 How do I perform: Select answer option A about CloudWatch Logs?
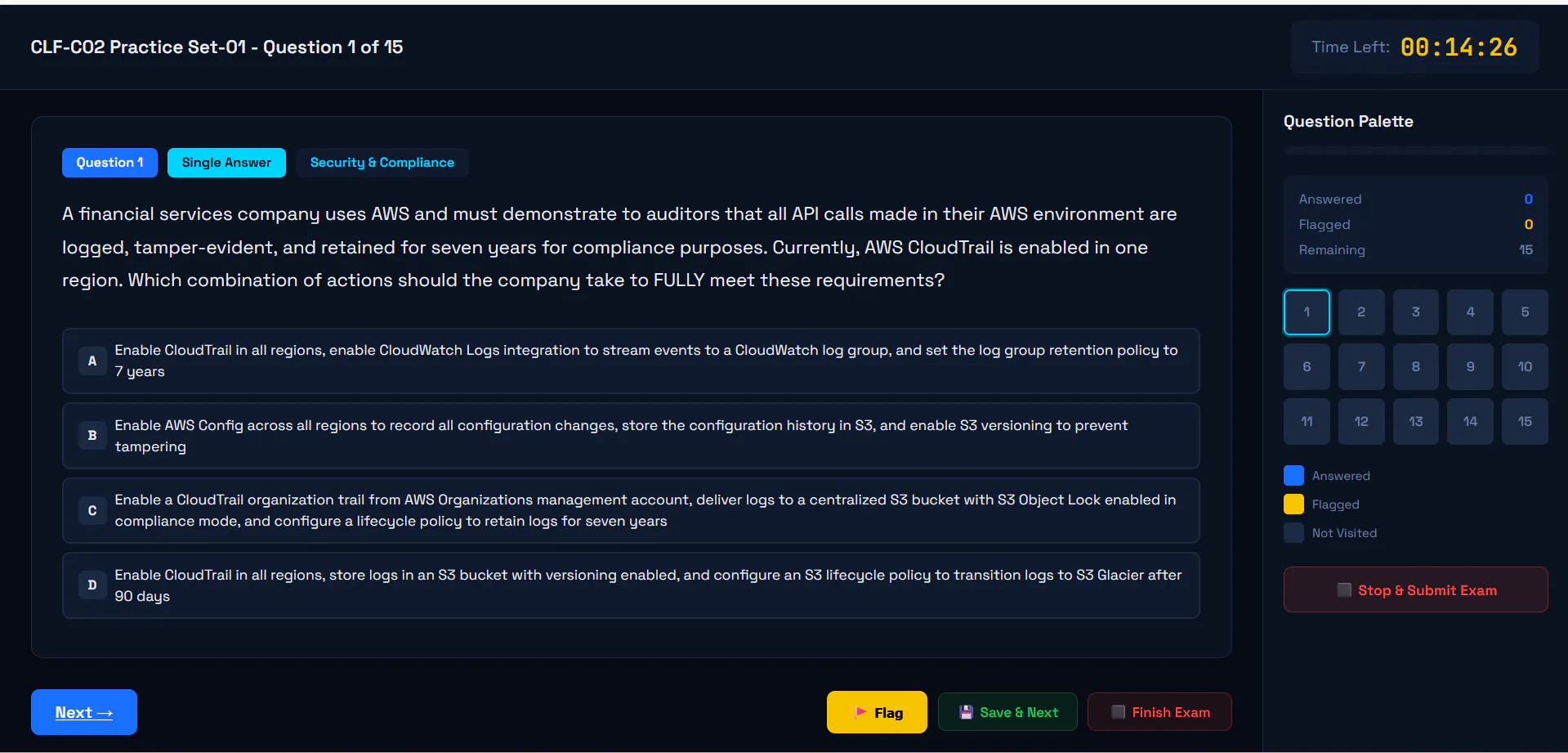click(x=631, y=361)
